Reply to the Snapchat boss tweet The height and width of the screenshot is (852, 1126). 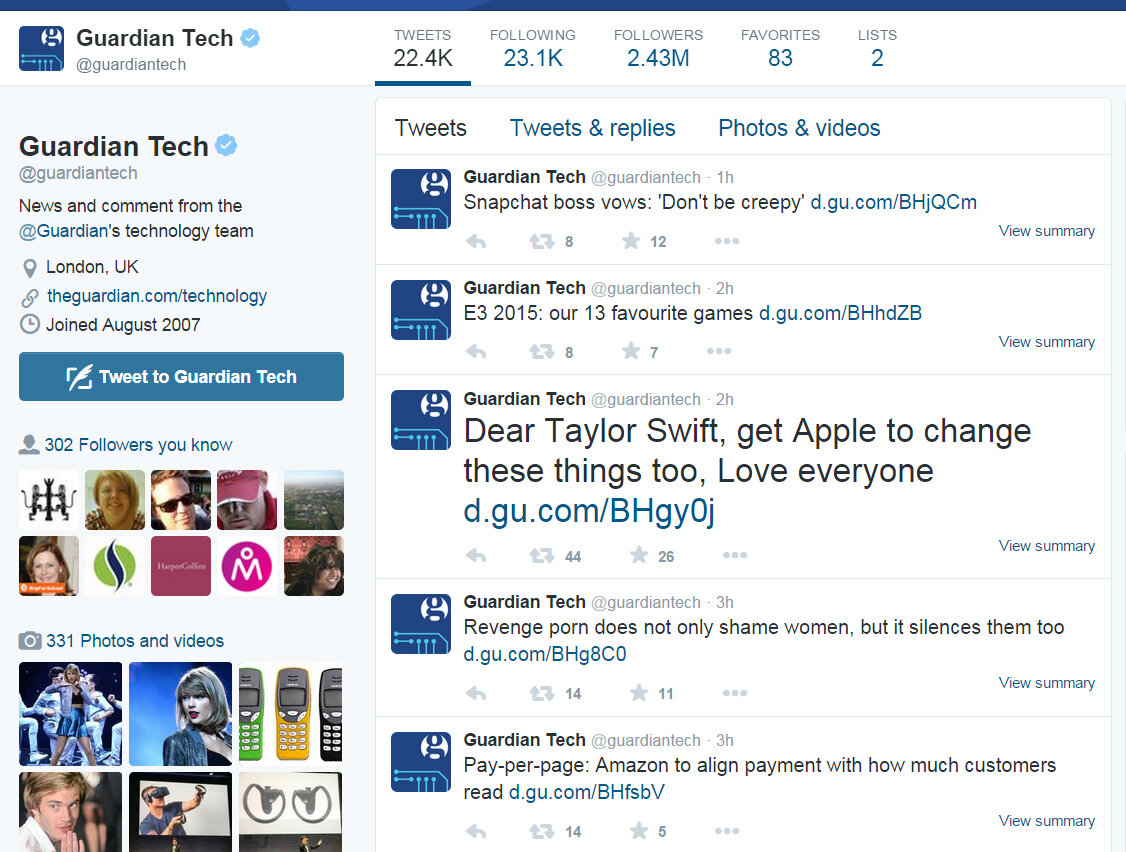pyautogui.click(x=476, y=241)
